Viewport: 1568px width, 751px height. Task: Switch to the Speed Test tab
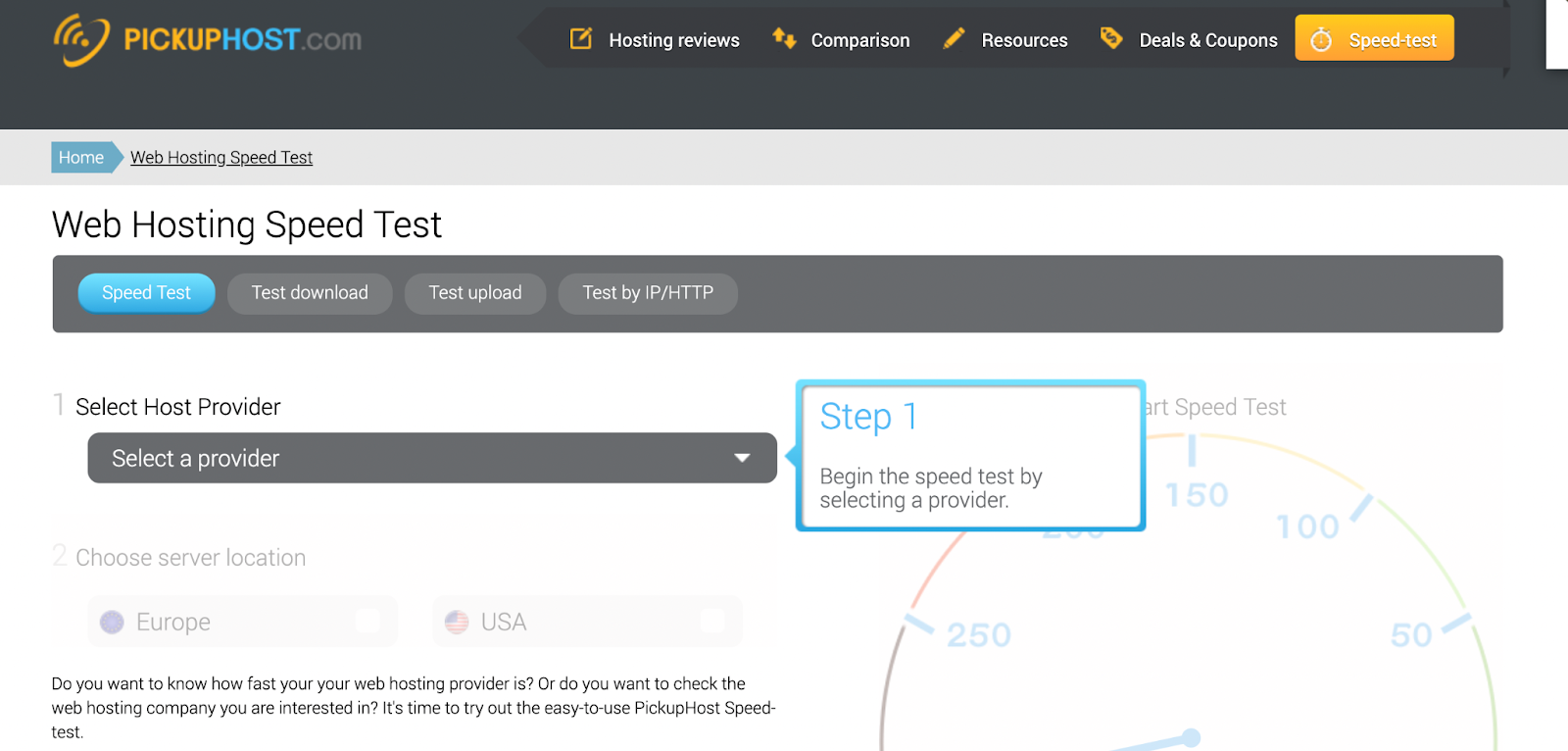point(146,293)
